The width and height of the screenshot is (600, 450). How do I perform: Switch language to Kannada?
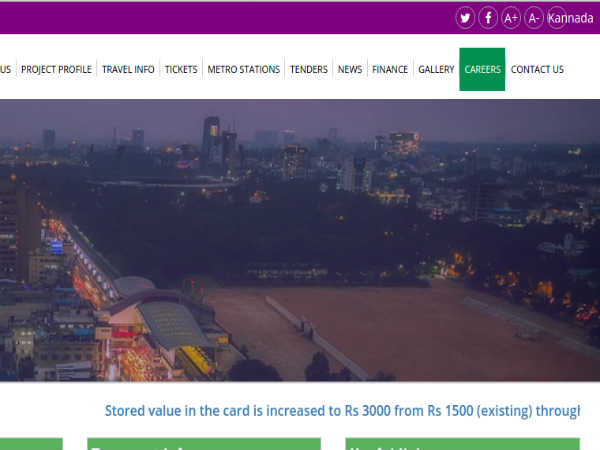point(571,18)
